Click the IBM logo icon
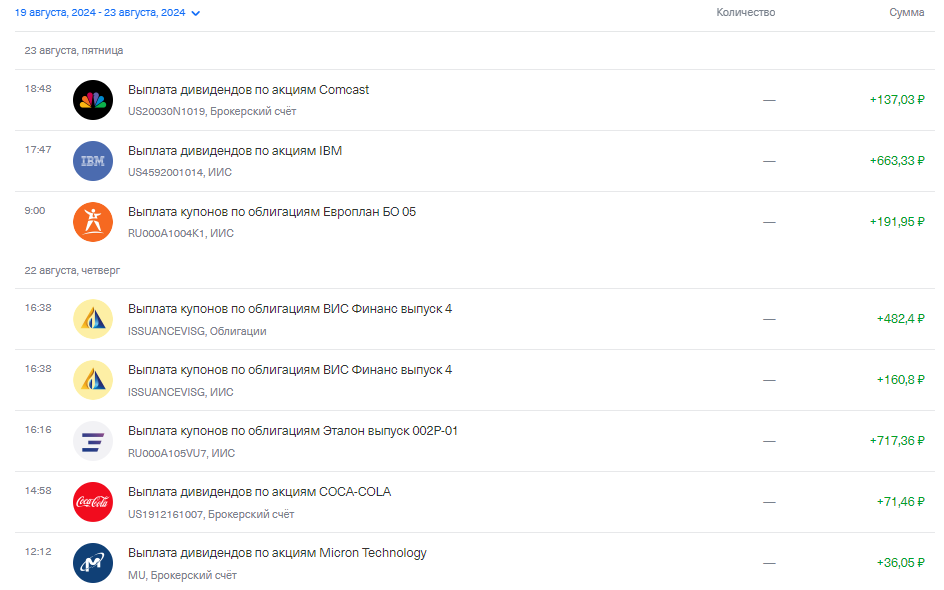Viewport: 944px width, 590px height. click(93, 161)
